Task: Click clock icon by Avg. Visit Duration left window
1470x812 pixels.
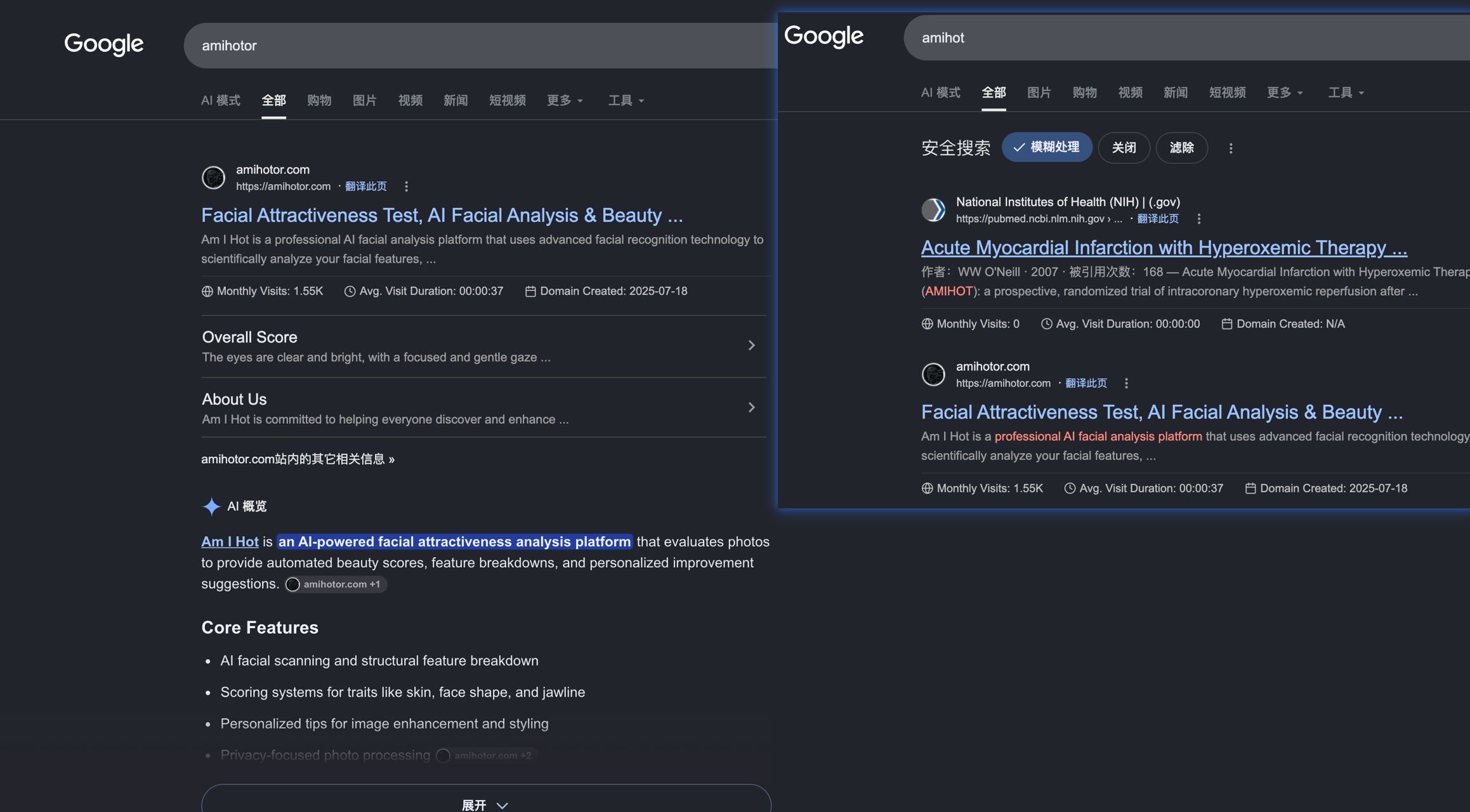Action: click(x=350, y=291)
